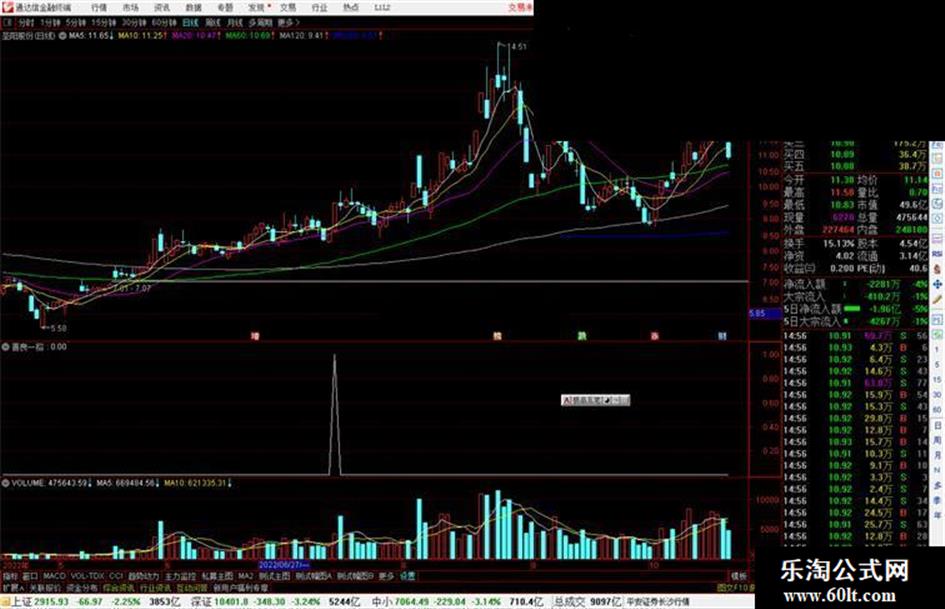The height and width of the screenshot is (609, 945).
Task: Click the MA10: 11.25 value label
Action: (142, 36)
